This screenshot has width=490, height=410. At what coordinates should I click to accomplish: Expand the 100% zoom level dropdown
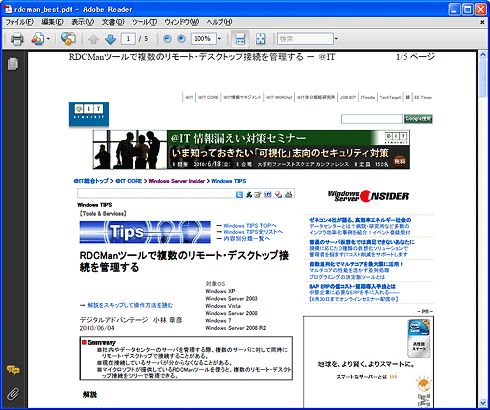pos(219,39)
